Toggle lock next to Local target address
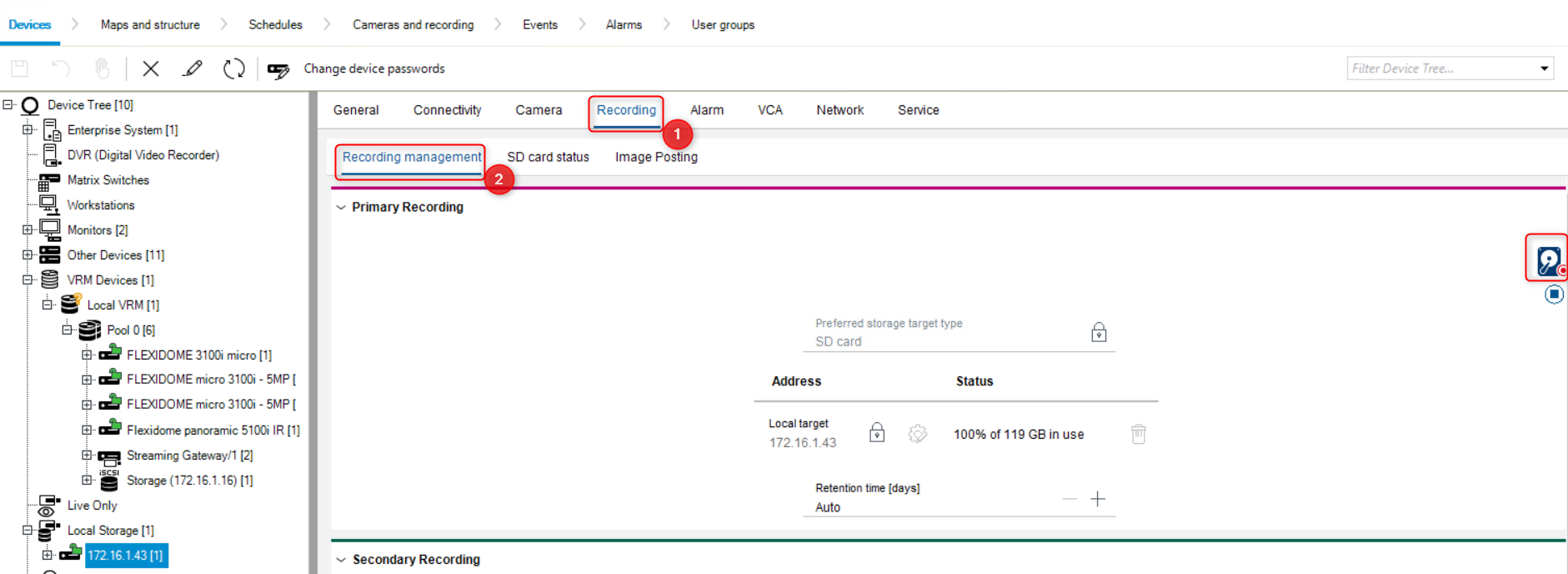This screenshot has height=574, width=1568. point(877,432)
